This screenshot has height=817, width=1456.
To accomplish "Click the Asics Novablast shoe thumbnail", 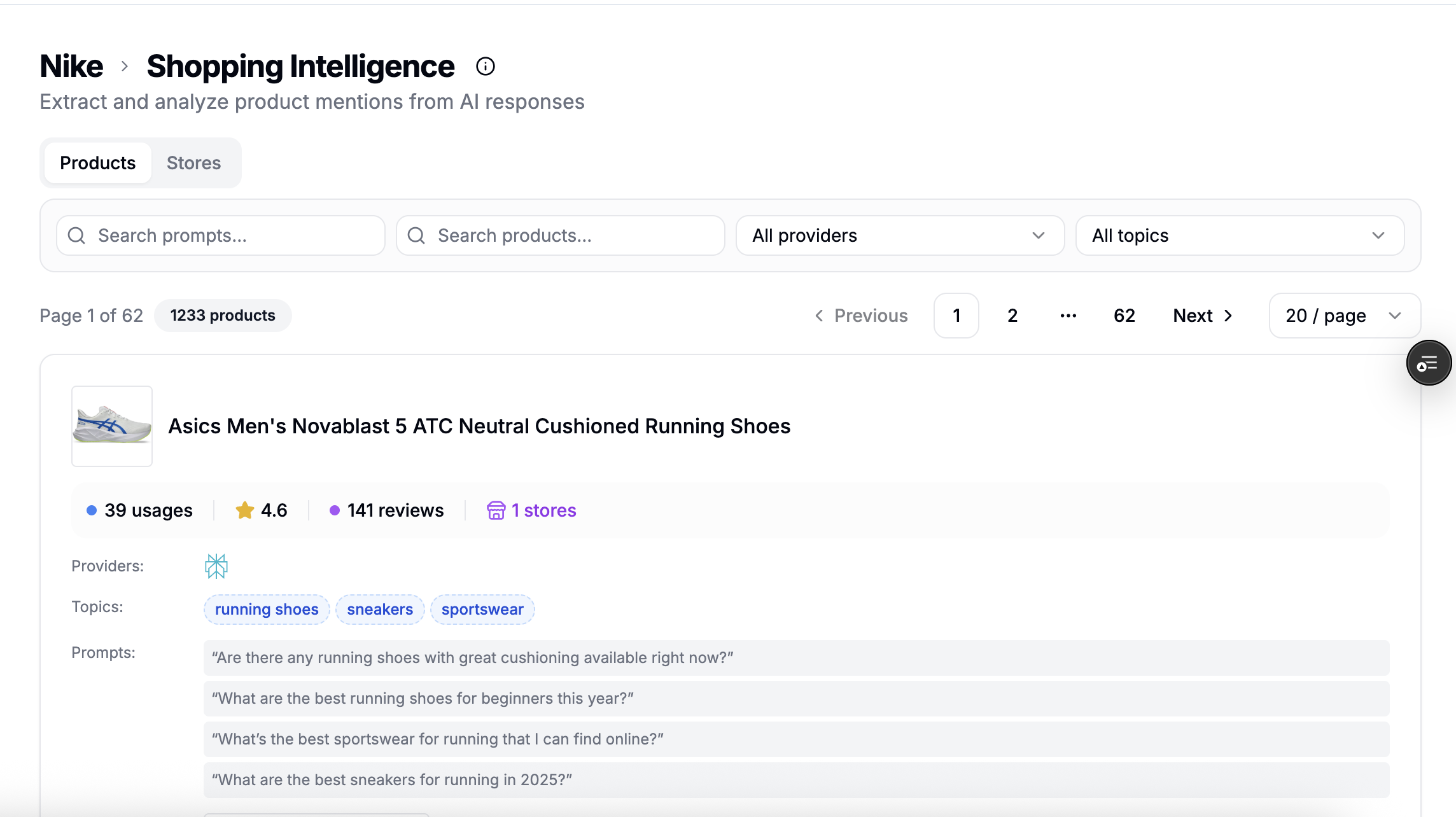I will [112, 426].
